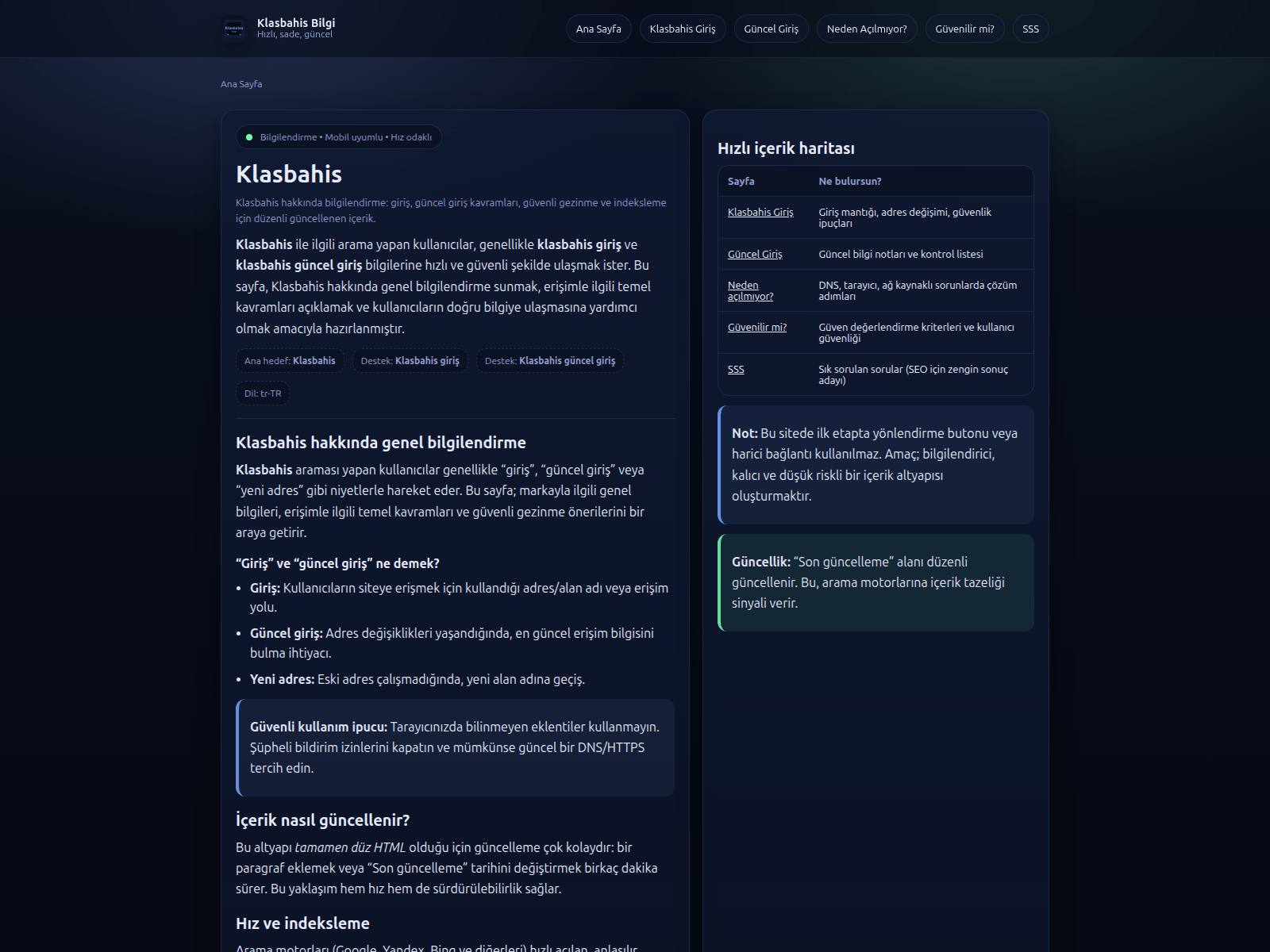Click the İçerik nasıl güncellenir? heading
The image size is (1270, 952).
click(x=322, y=820)
